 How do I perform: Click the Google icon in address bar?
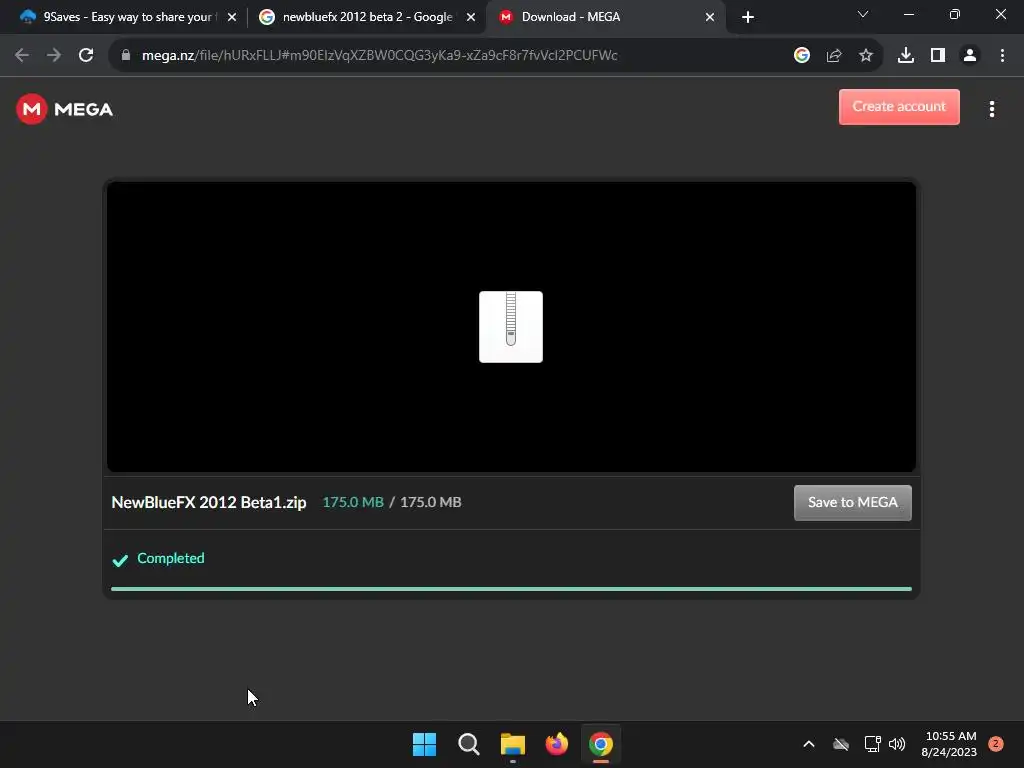[x=802, y=56]
